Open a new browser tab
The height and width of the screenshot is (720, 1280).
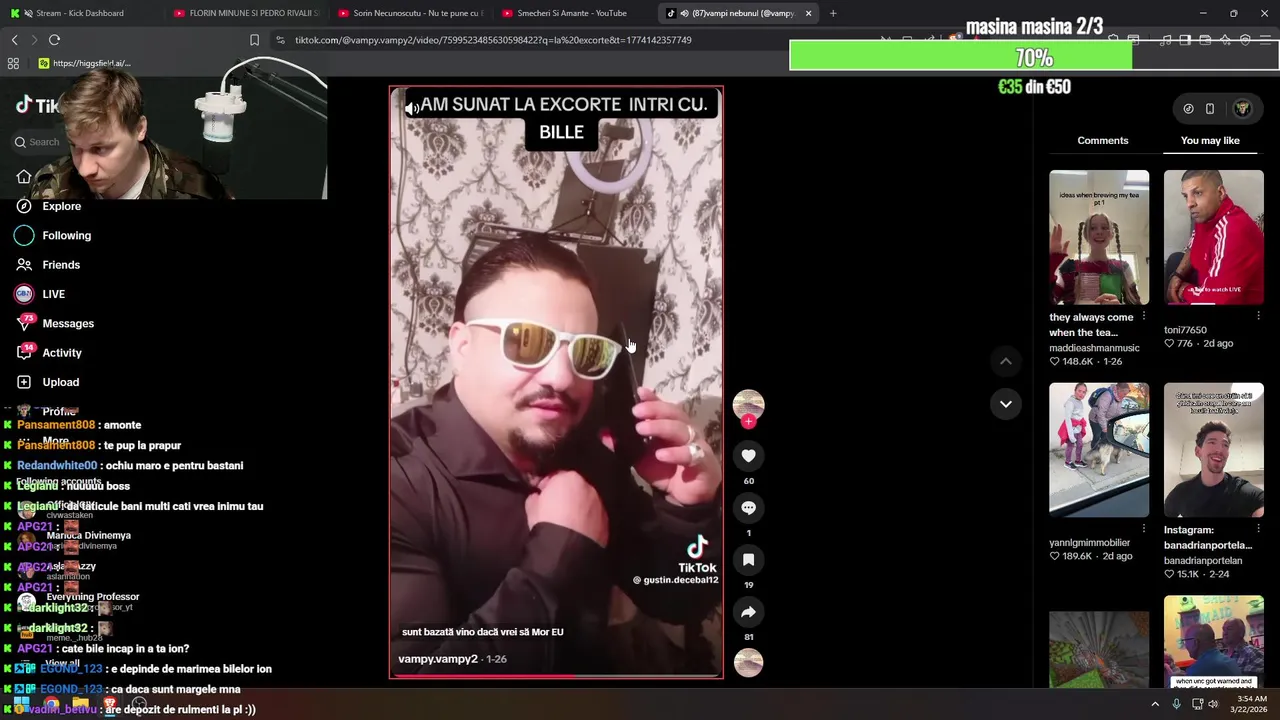pyautogui.click(x=833, y=13)
